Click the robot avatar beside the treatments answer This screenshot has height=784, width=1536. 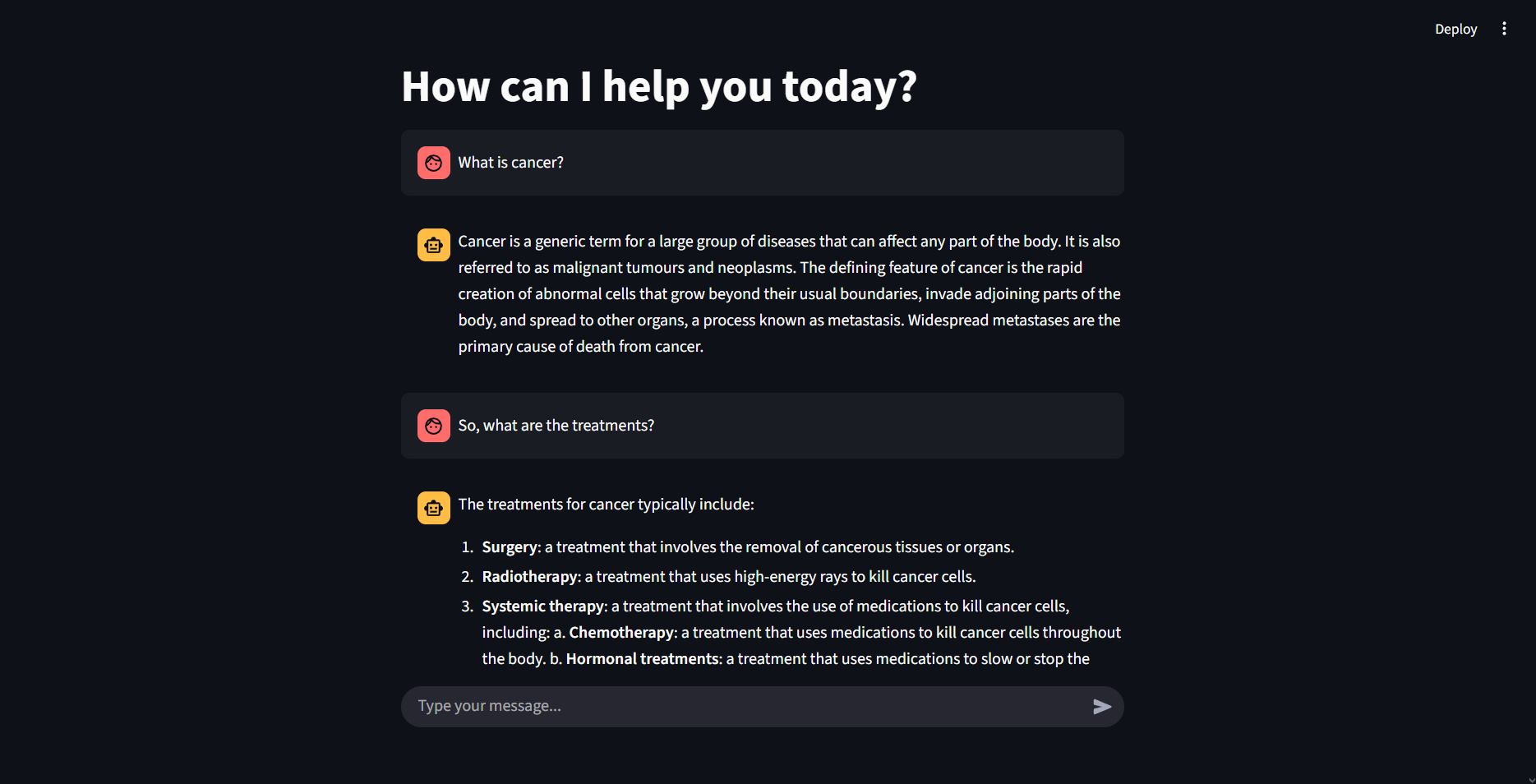point(433,508)
